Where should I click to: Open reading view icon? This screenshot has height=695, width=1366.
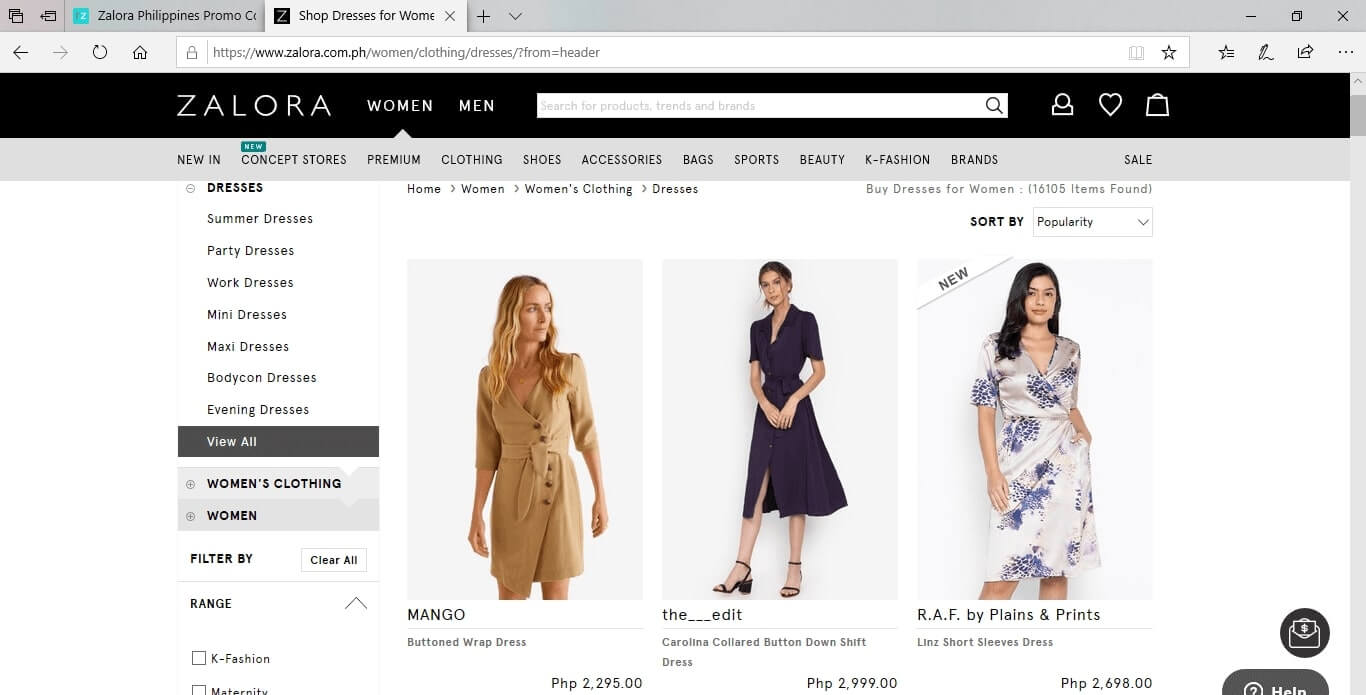click(1136, 52)
